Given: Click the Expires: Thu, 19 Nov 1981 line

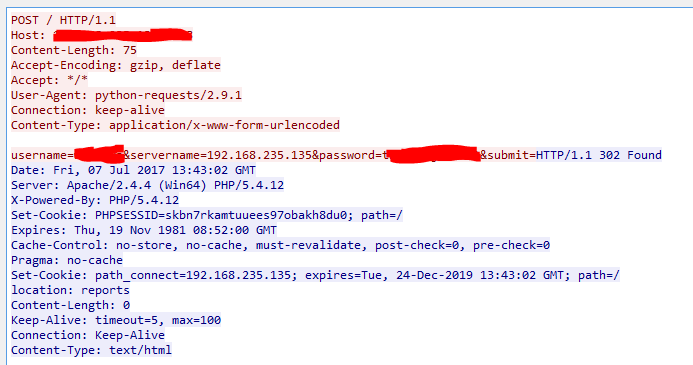Looking at the screenshot, I should tap(144, 231).
